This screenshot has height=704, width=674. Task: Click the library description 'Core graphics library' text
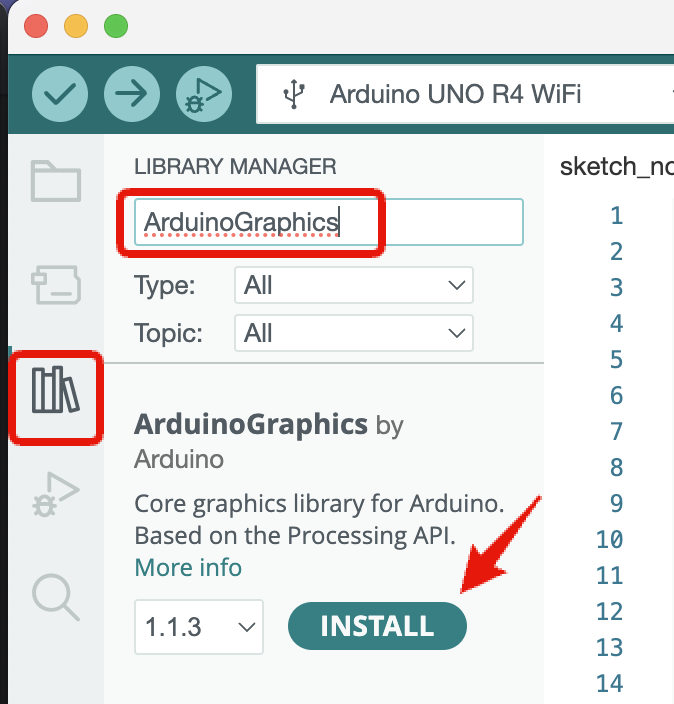tap(319, 519)
